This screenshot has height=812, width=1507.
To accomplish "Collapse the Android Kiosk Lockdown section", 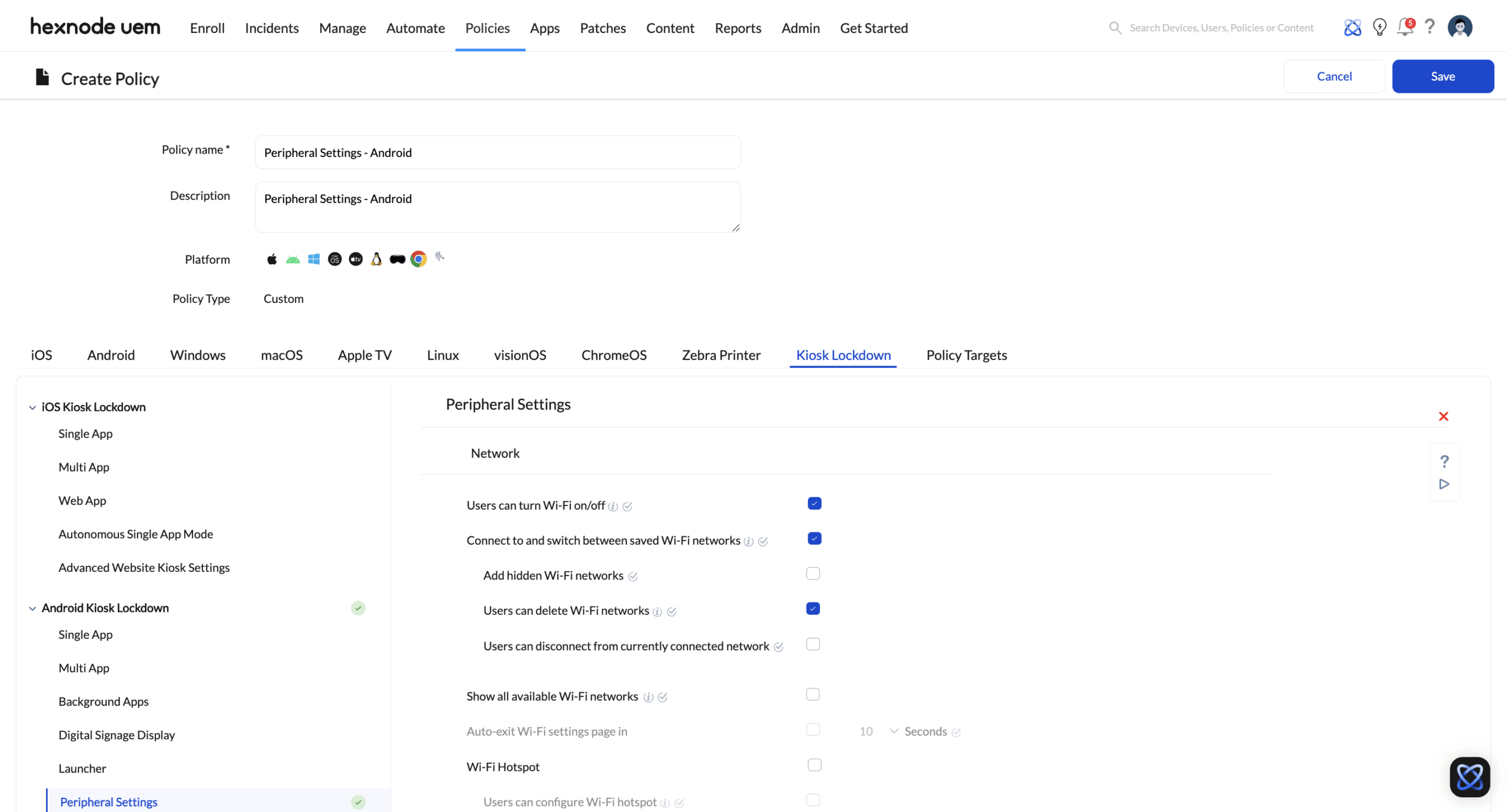I will pos(32,608).
